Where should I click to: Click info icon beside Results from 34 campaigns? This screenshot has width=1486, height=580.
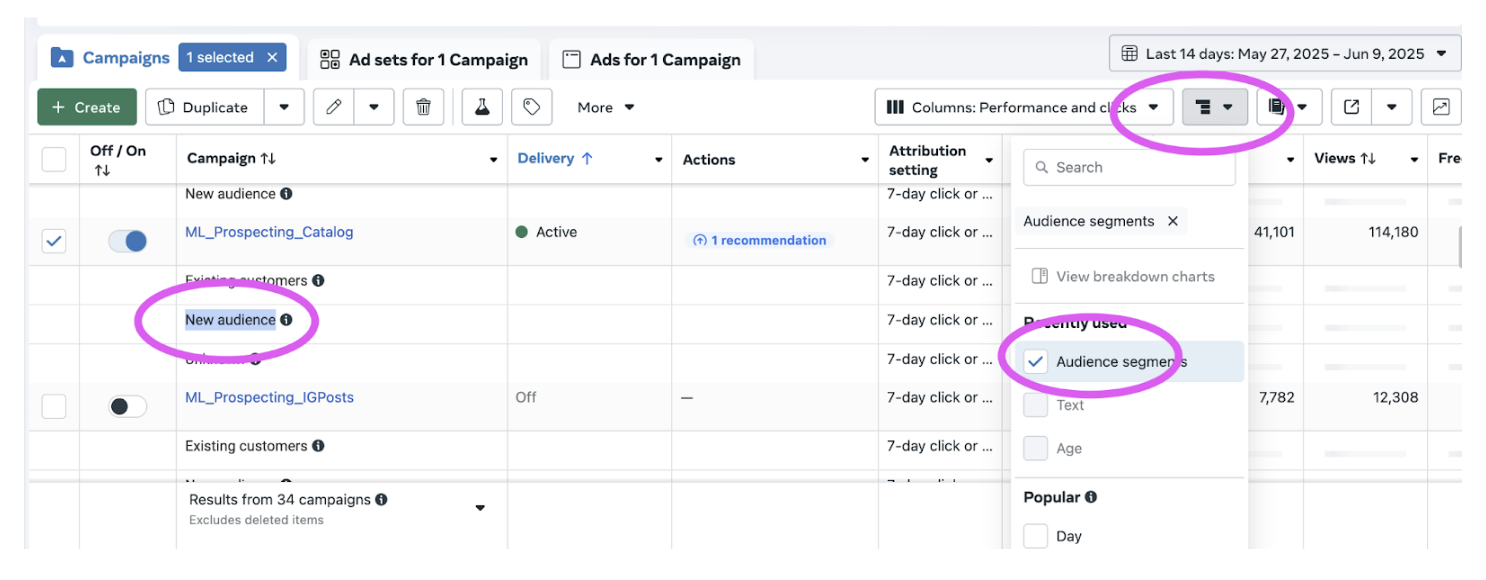pyautogui.click(x=382, y=499)
